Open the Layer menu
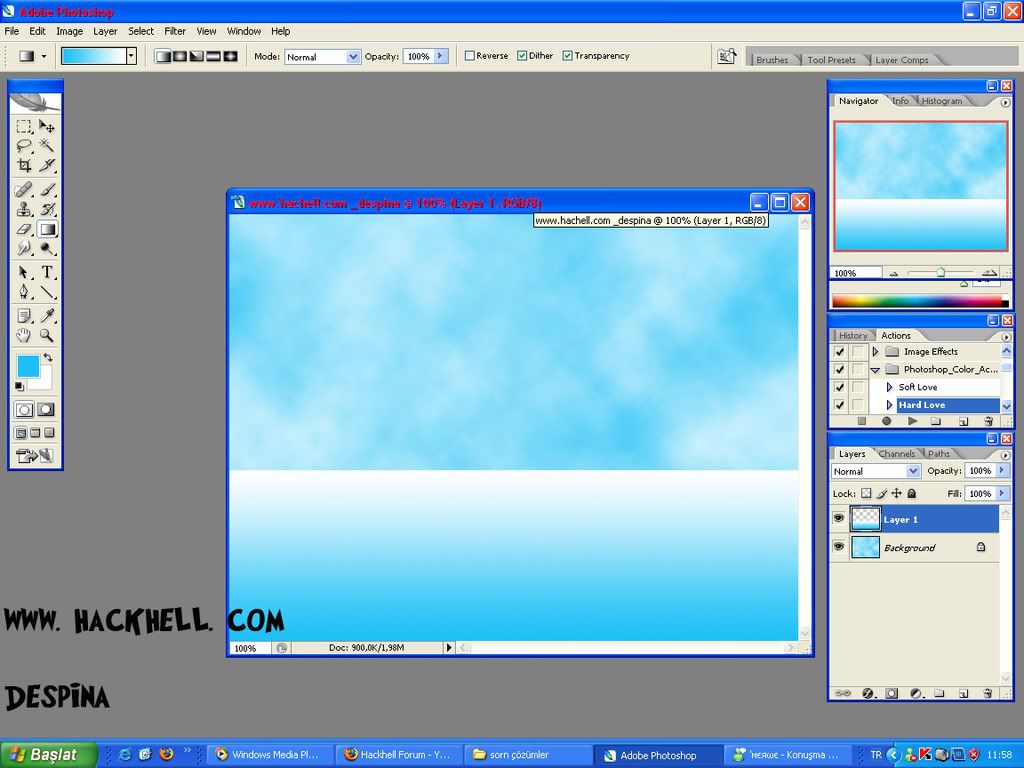Viewport: 1024px width, 768px height. coord(105,31)
